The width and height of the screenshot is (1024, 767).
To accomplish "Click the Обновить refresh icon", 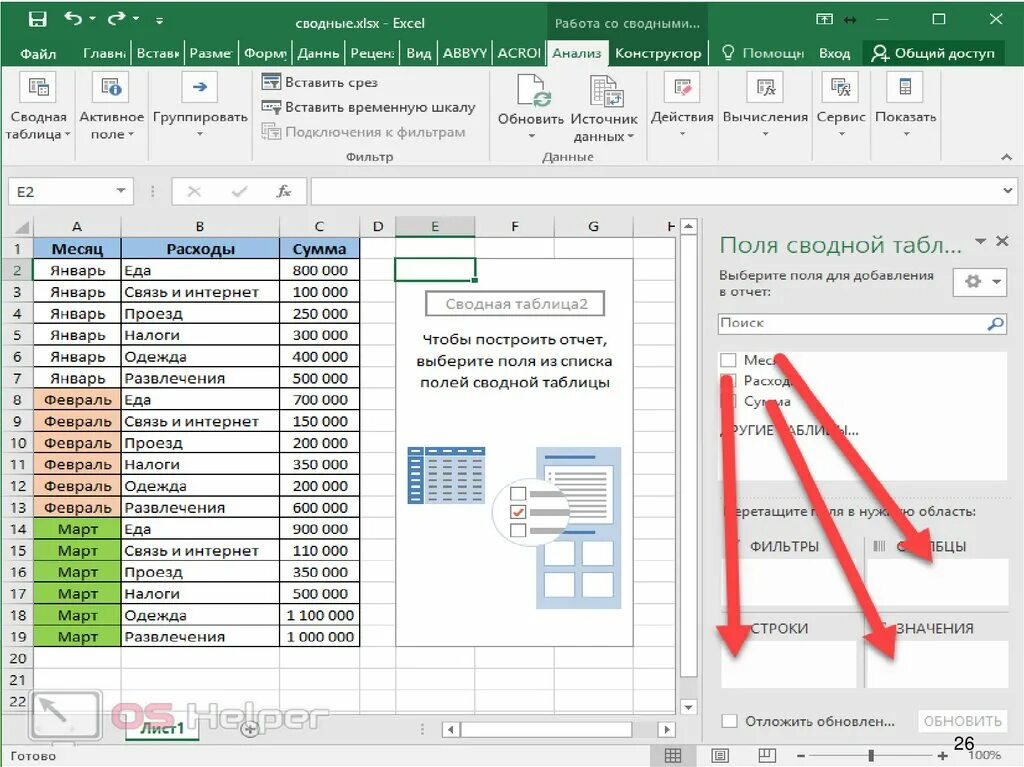I will (534, 90).
